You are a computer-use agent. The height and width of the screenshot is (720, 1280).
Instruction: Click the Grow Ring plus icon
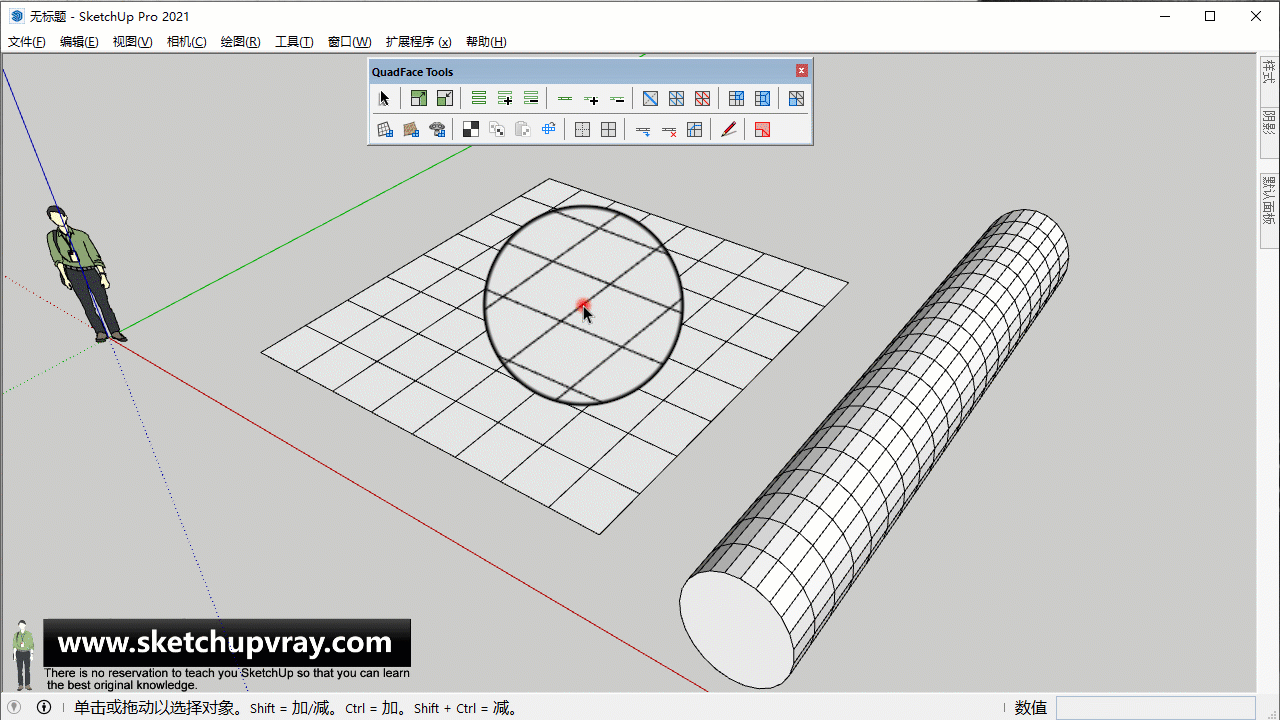(x=505, y=98)
